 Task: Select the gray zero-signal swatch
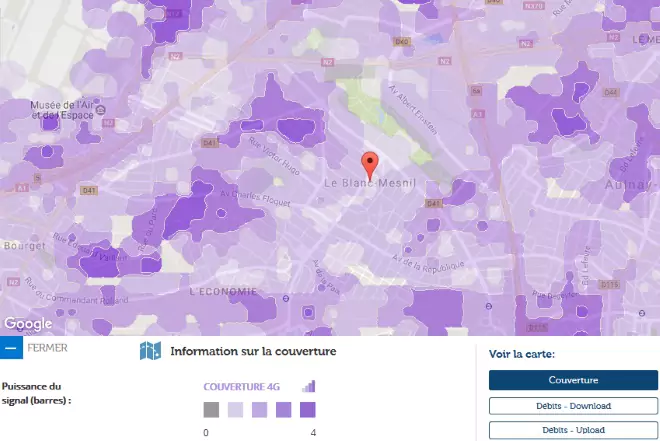(211, 409)
